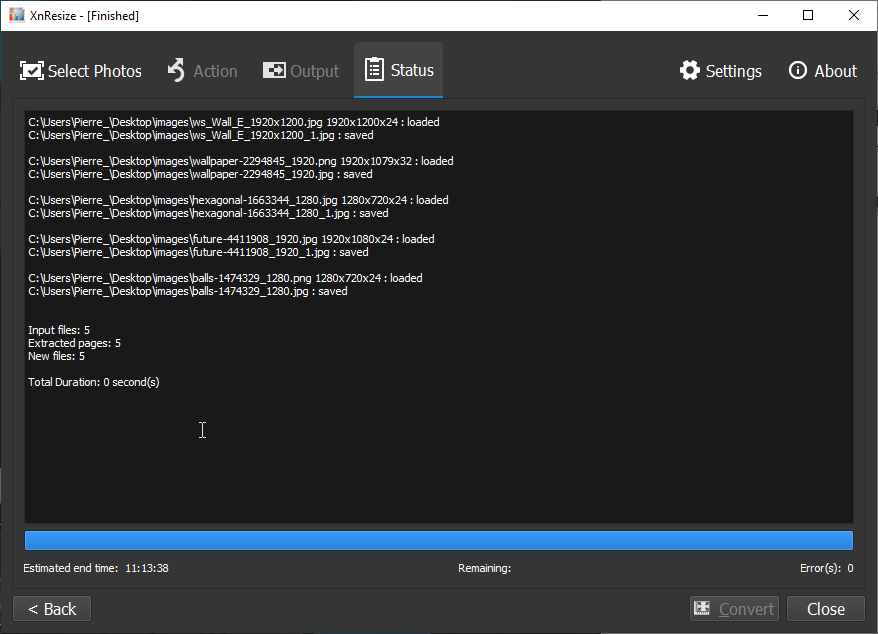The image size is (878, 634).
Task: Select the Status tab
Action: coord(399,71)
